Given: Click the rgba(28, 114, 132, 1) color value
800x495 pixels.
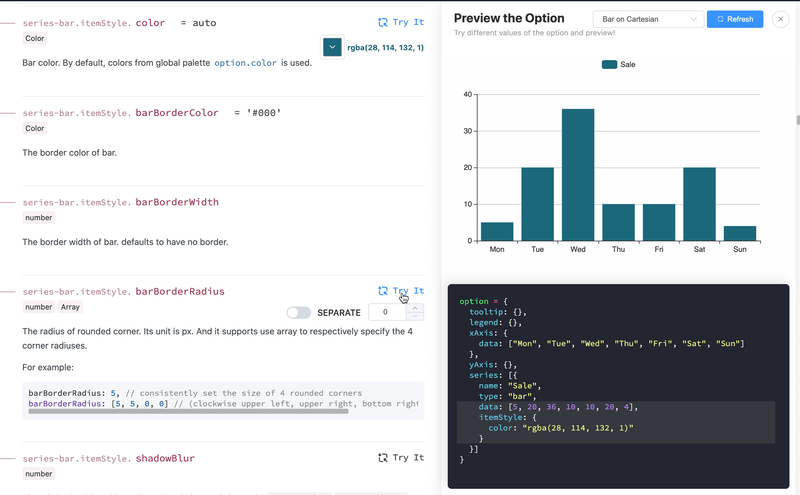Looking at the screenshot, I should [x=385, y=47].
